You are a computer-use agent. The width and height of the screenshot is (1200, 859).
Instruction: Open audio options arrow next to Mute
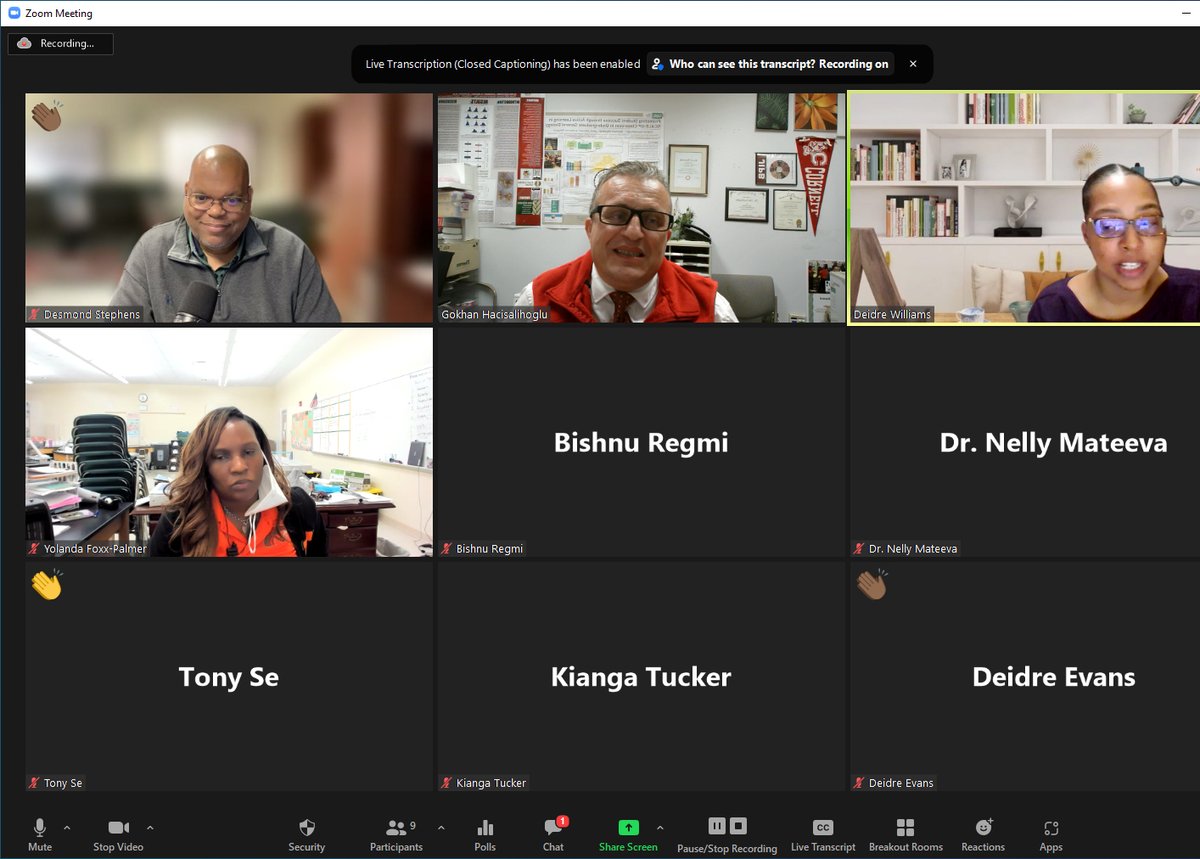[x=67, y=828]
